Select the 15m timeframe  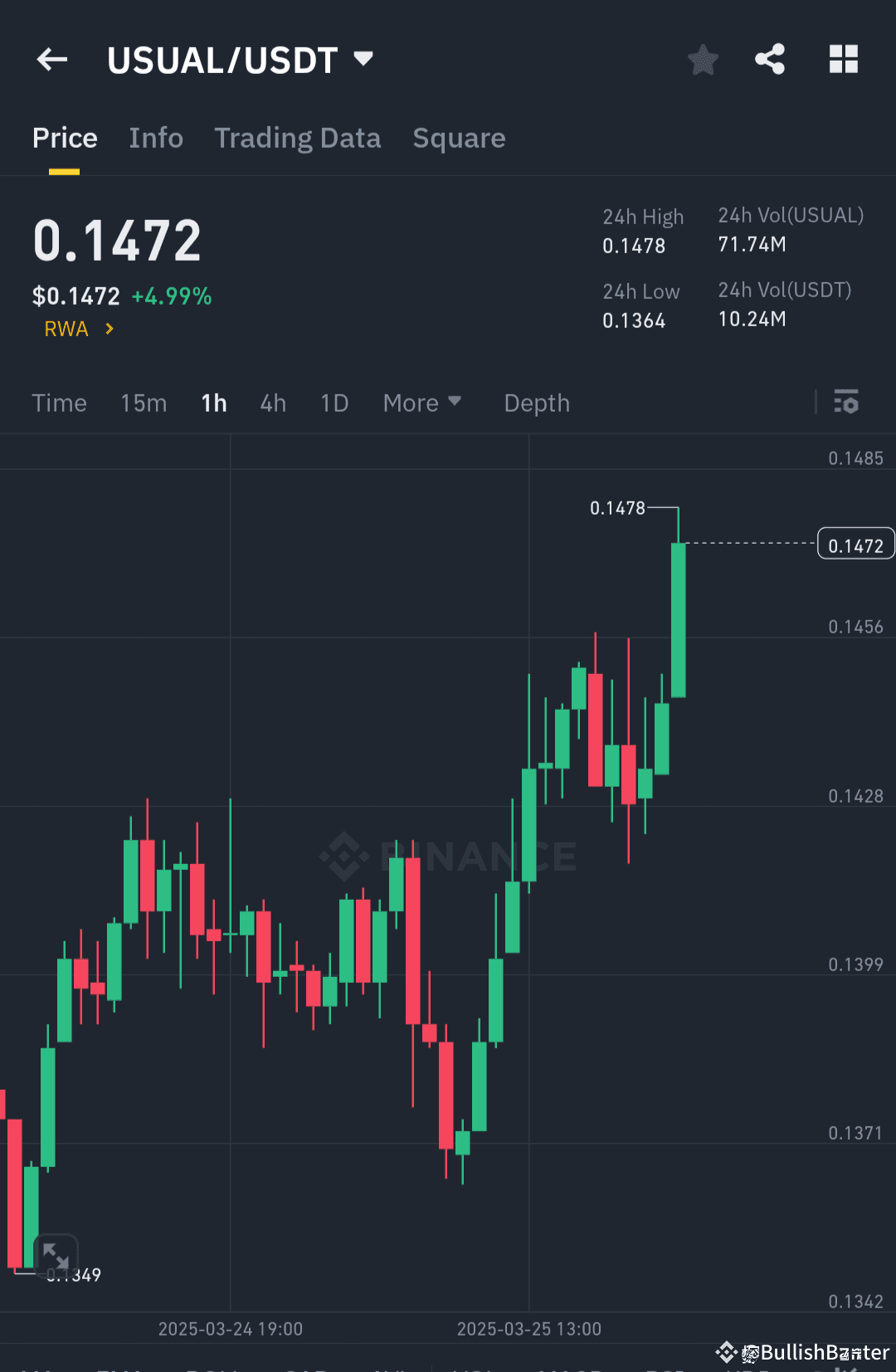click(x=143, y=403)
